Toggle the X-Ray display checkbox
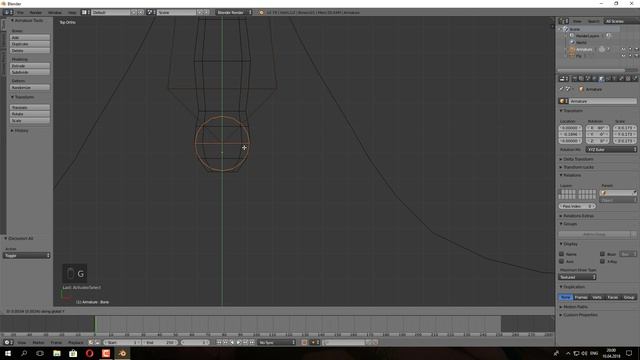This screenshot has height=360, width=640. (602, 261)
